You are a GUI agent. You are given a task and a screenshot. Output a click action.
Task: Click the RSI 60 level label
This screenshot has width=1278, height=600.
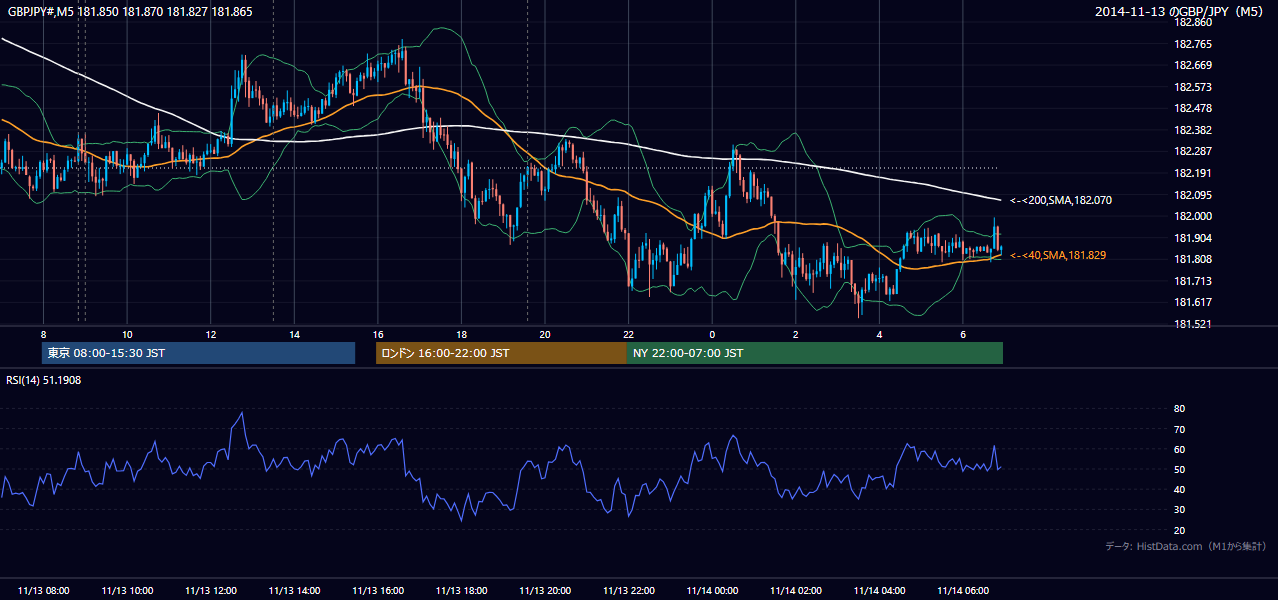point(1179,449)
